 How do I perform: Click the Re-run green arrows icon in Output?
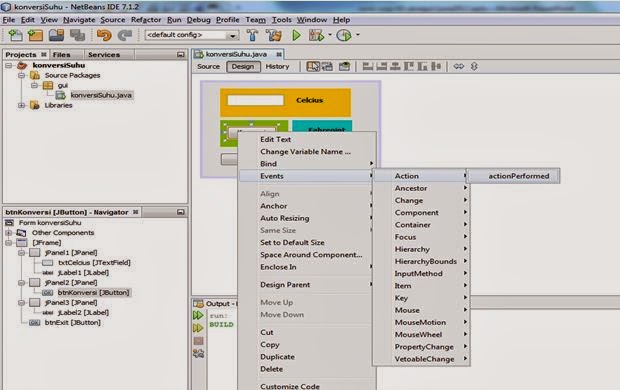(x=198, y=316)
